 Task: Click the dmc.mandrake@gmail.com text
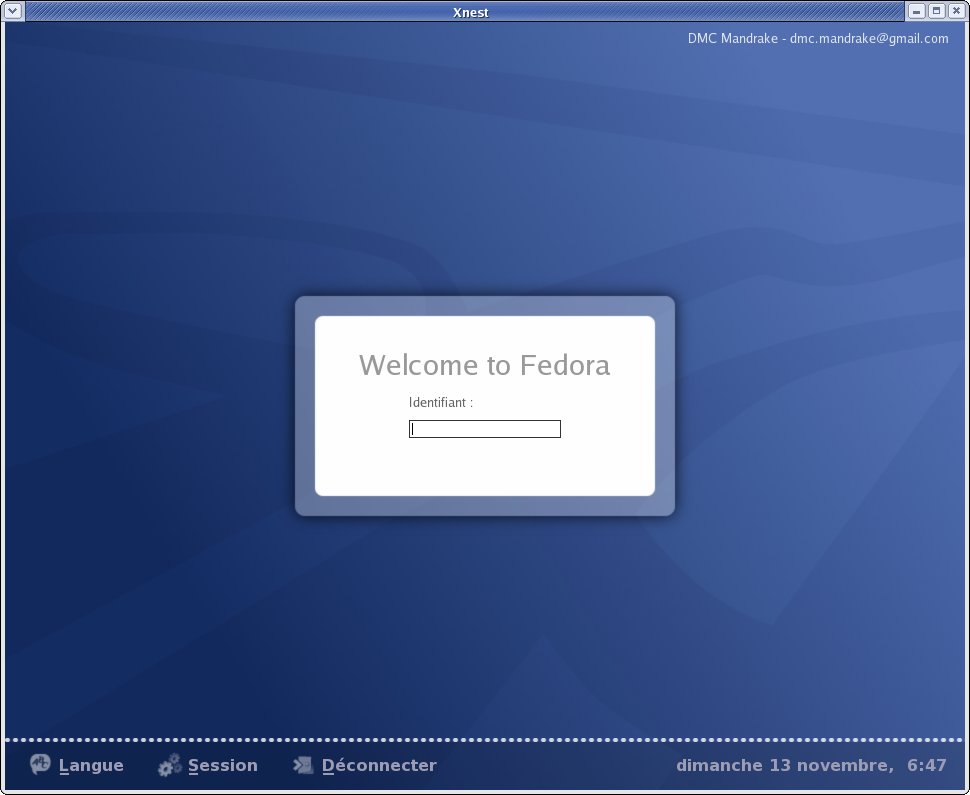click(x=869, y=38)
